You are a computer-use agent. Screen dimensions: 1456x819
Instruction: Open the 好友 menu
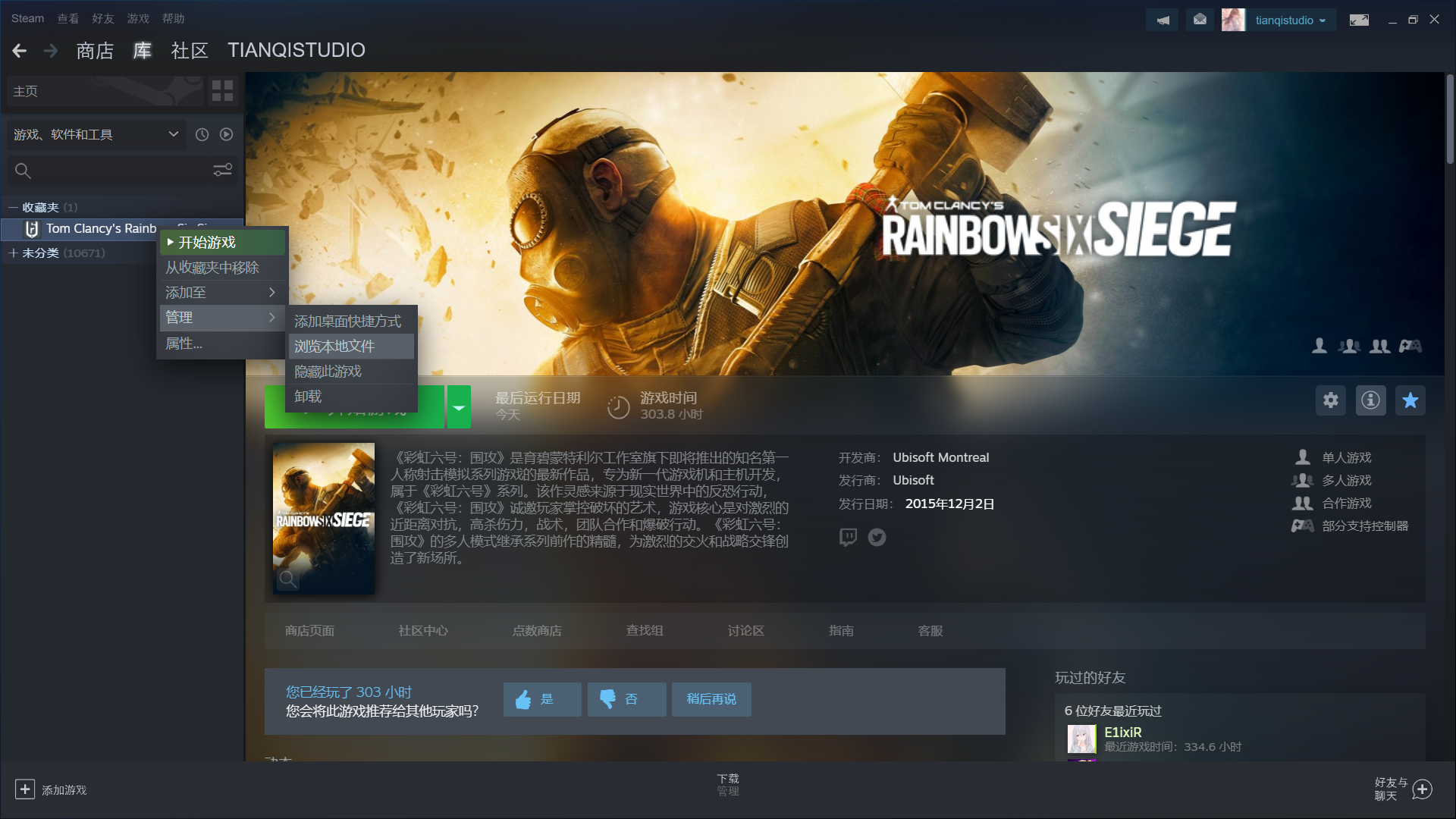tap(103, 18)
